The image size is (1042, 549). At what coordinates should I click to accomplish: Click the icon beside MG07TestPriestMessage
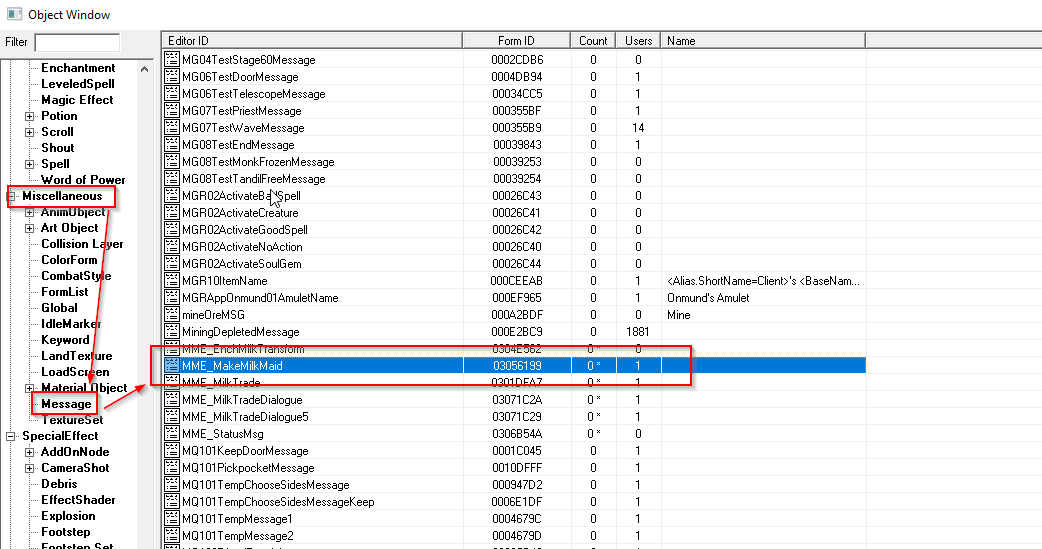click(x=172, y=110)
